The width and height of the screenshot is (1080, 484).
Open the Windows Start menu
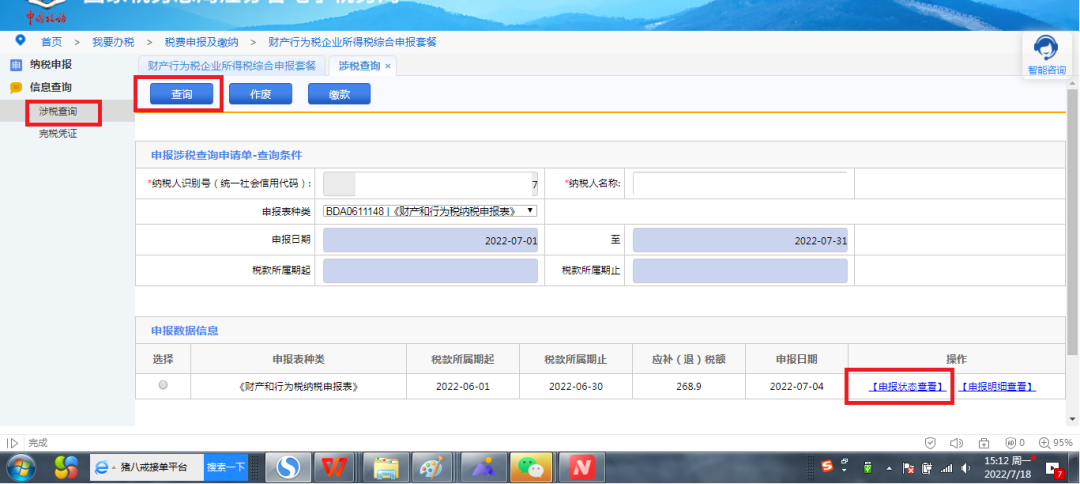point(21,468)
